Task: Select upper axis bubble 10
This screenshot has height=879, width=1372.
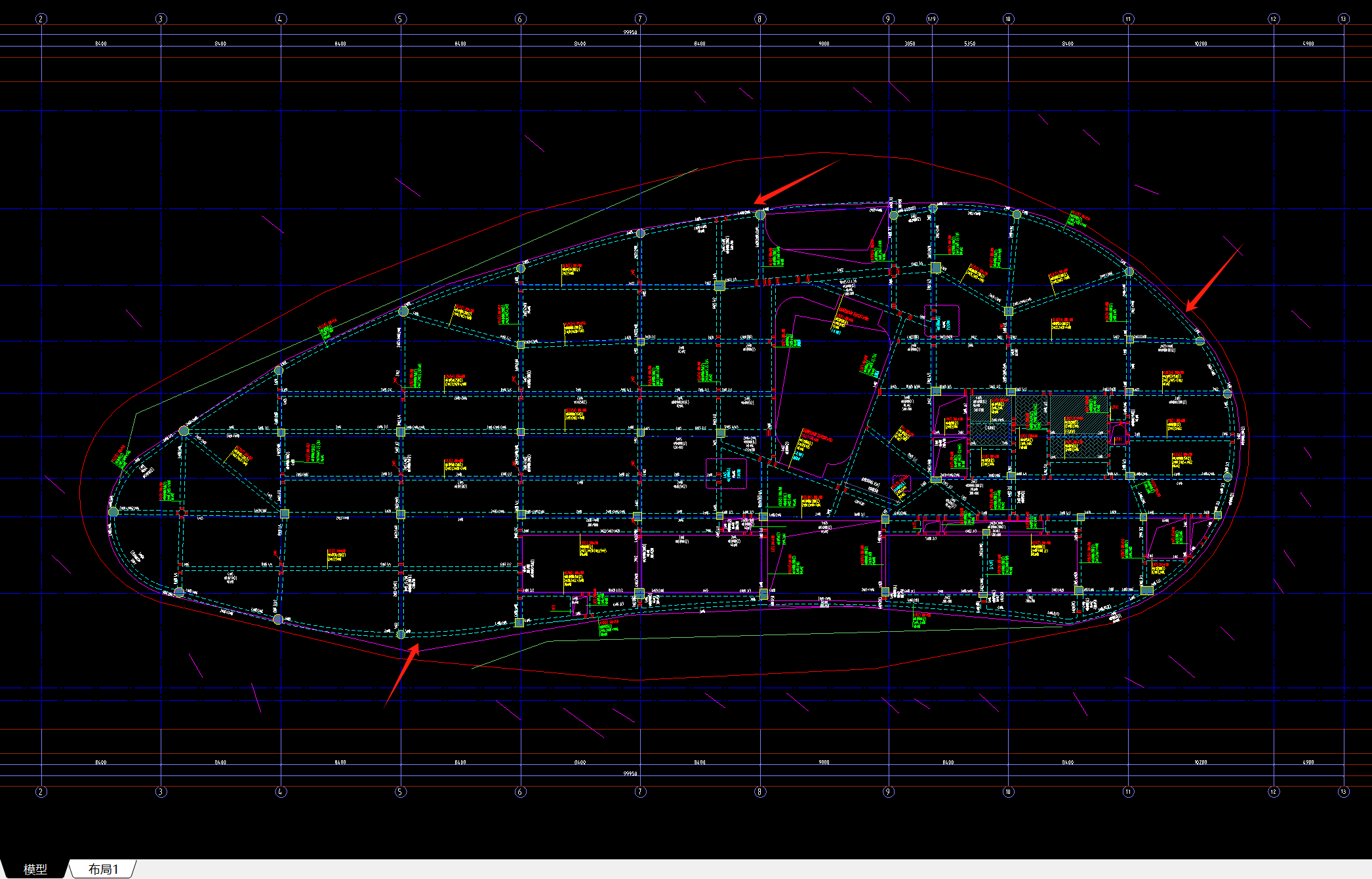Action: click(1009, 19)
